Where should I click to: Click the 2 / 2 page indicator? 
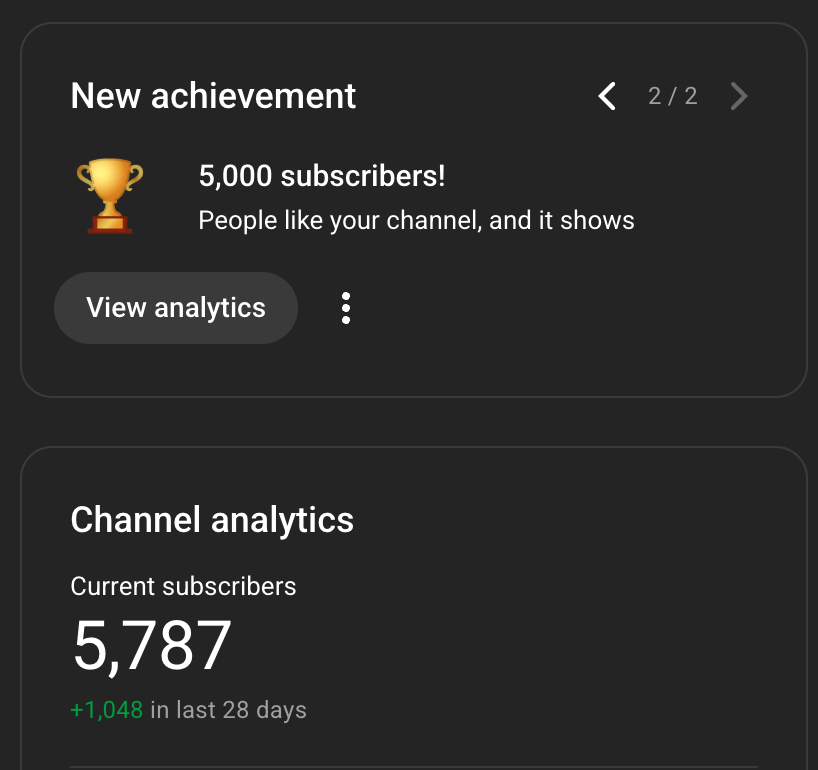(x=673, y=96)
